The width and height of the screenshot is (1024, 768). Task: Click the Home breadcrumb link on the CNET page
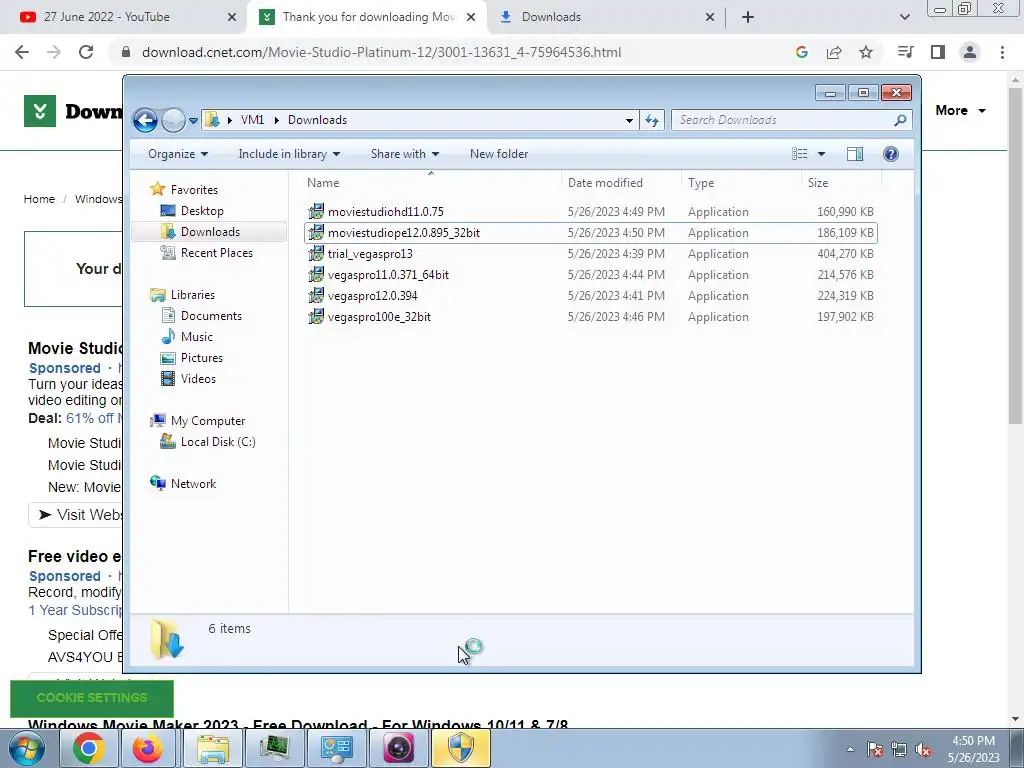pyautogui.click(x=39, y=199)
